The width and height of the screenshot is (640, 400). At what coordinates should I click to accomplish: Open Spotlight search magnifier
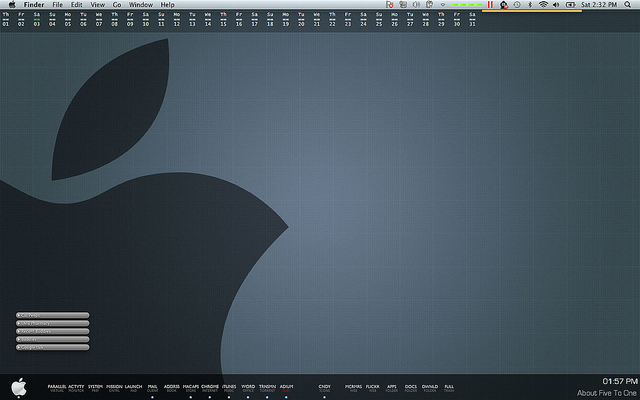tap(627, 4)
